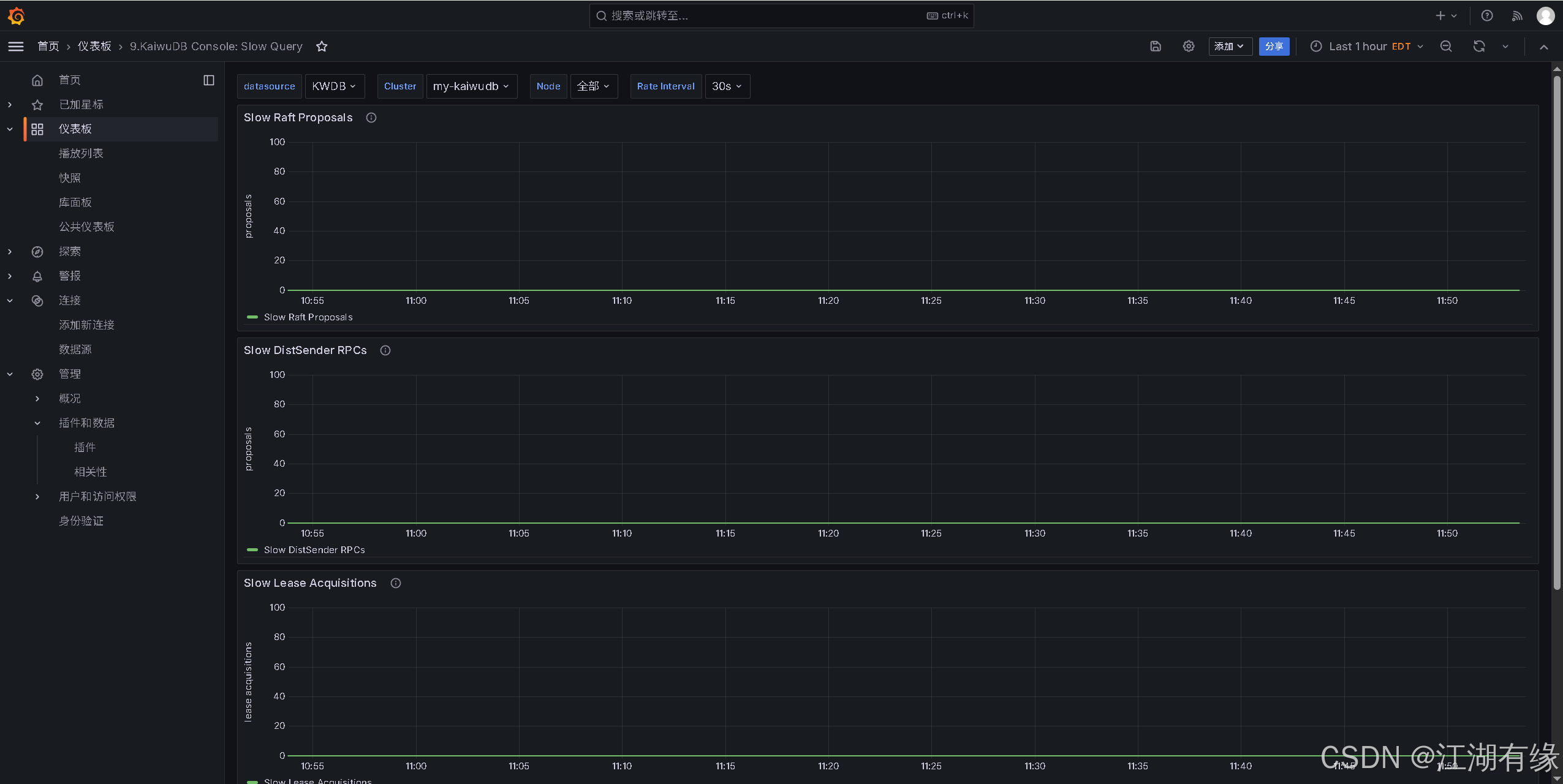Open 数据源 in the sidebar

pos(75,350)
